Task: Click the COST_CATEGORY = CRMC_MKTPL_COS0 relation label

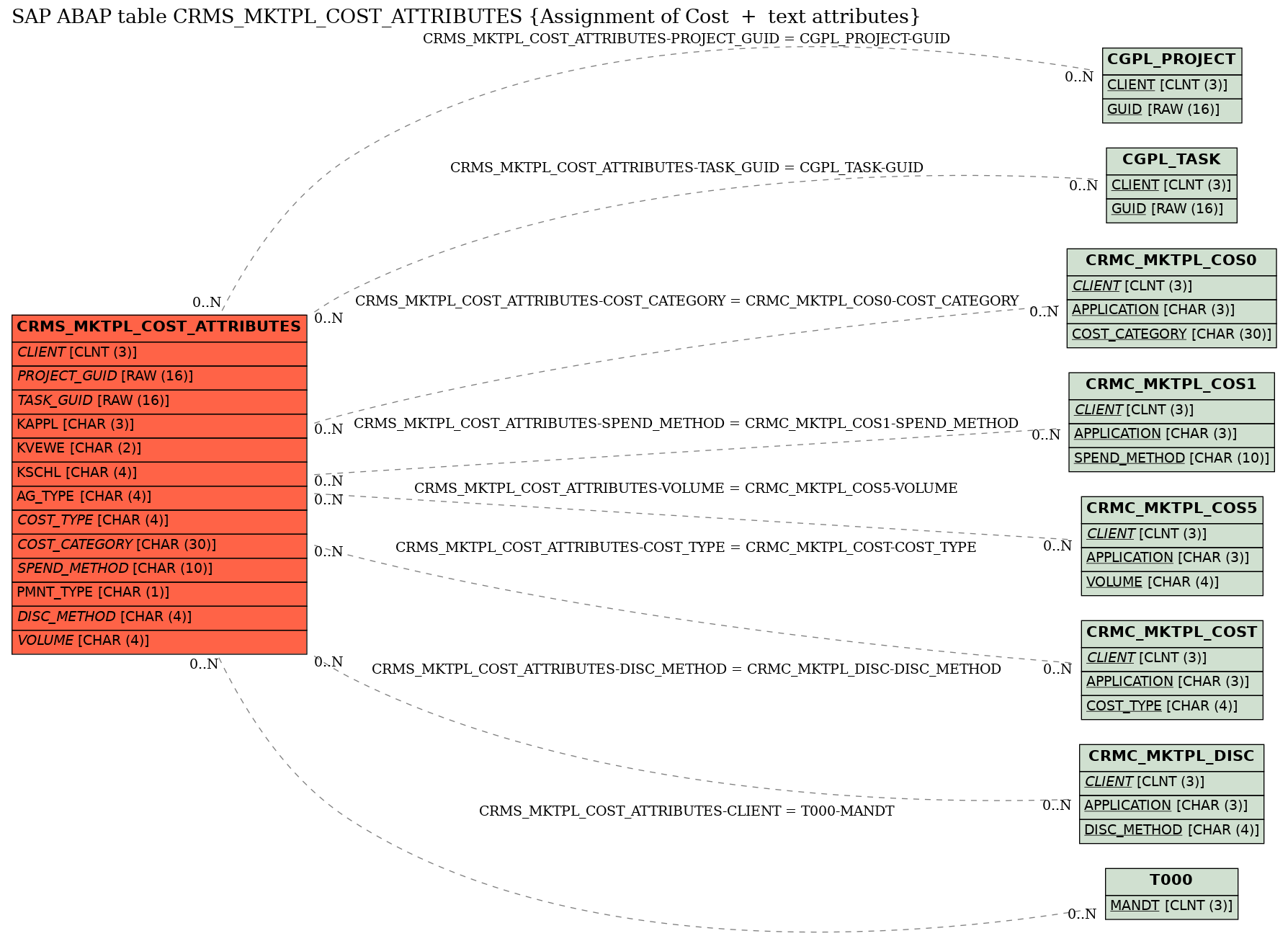Action: click(x=687, y=301)
